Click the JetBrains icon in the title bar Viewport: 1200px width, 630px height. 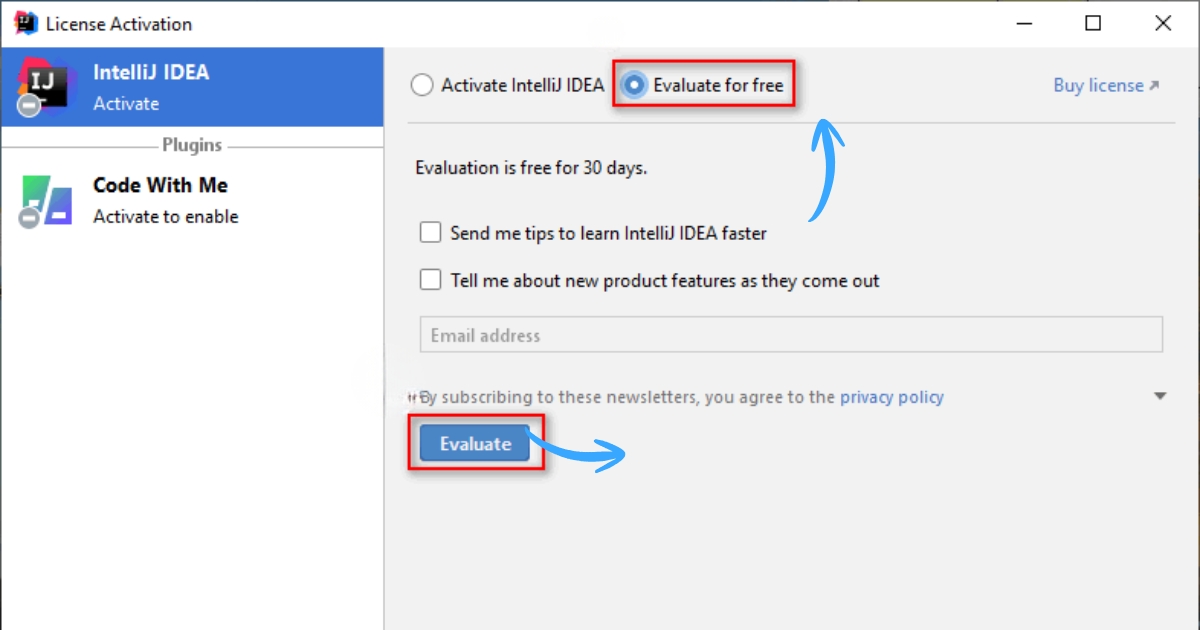coord(26,24)
